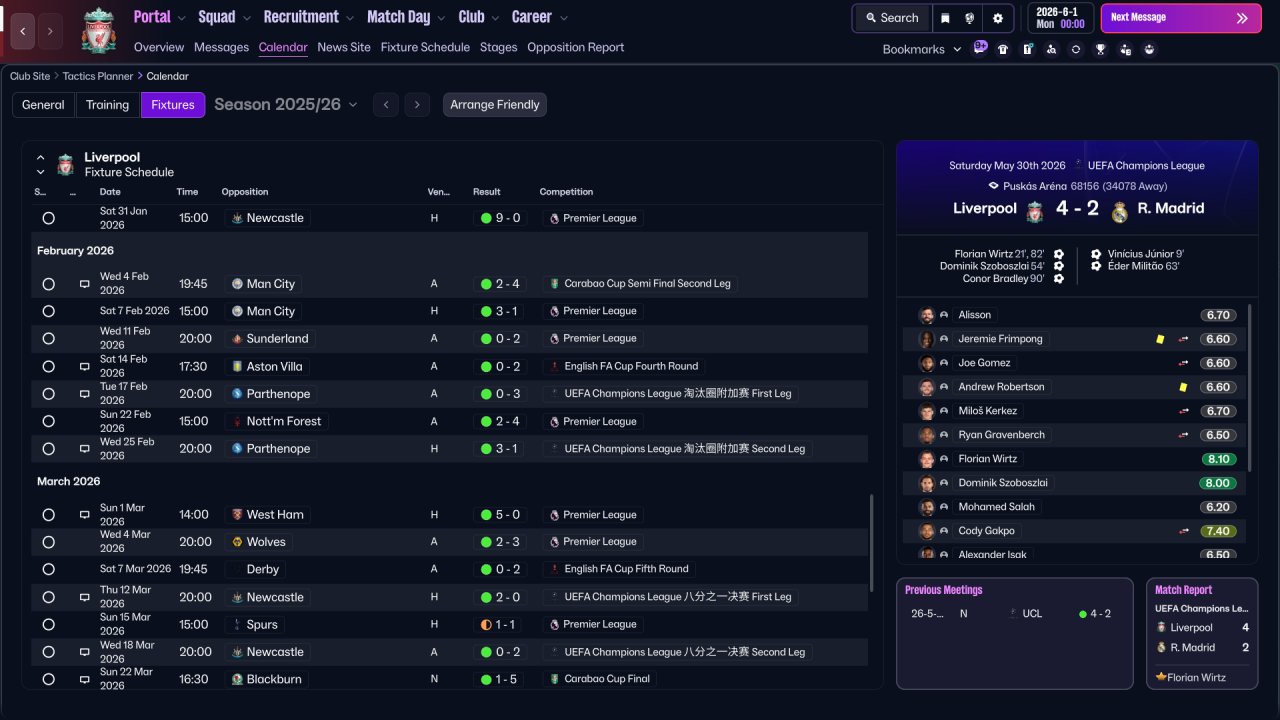This screenshot has width=1280, height=720.
Task: Select the radio button for Wolves fixture
Action: tap(48, 542)
